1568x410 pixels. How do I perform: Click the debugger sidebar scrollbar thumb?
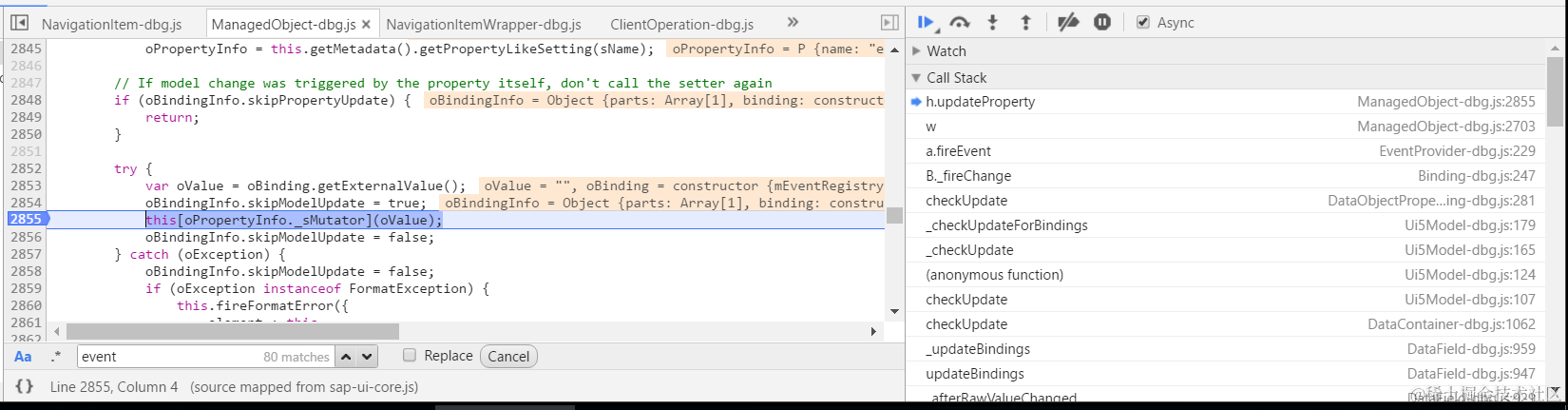point(1555,91)
